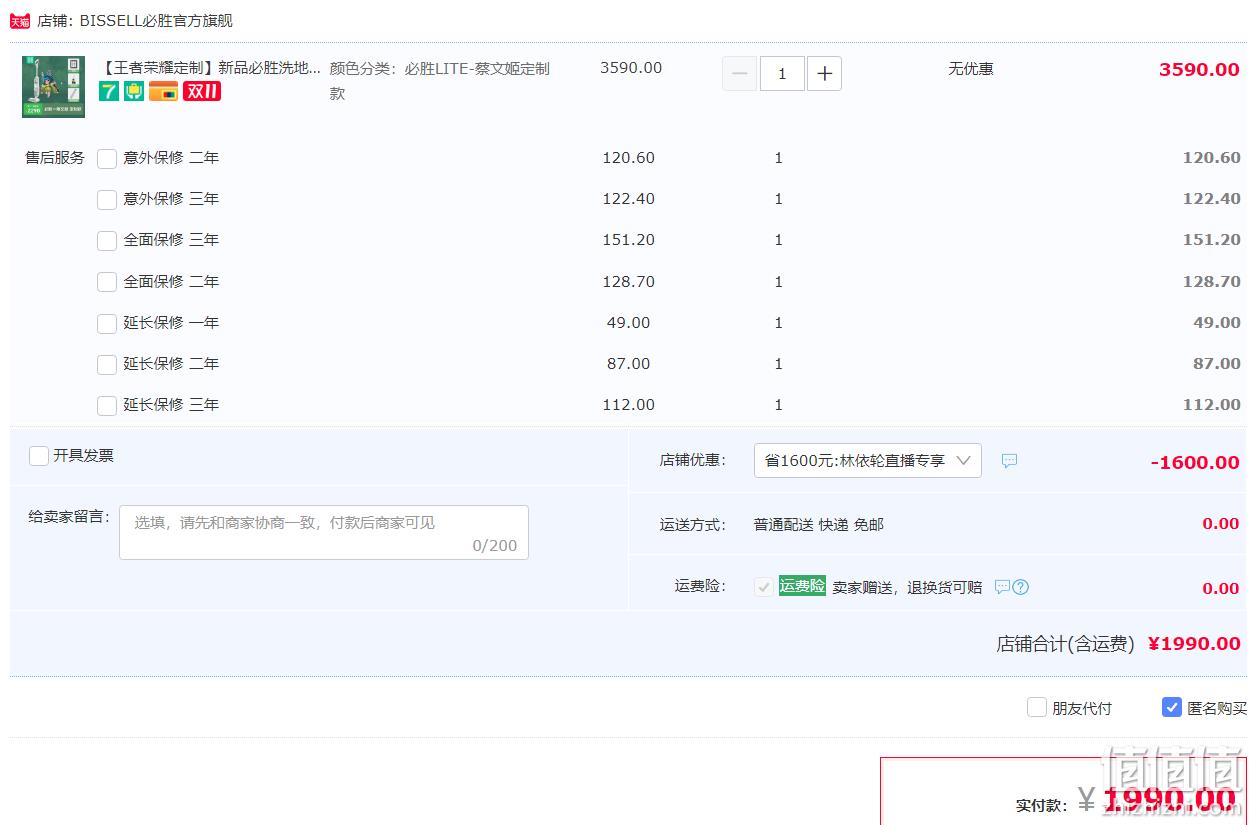Click the -1600.00 discount amount
Image resolution: width=1251 pixels, height=825 pixels.
point(1195,462)
